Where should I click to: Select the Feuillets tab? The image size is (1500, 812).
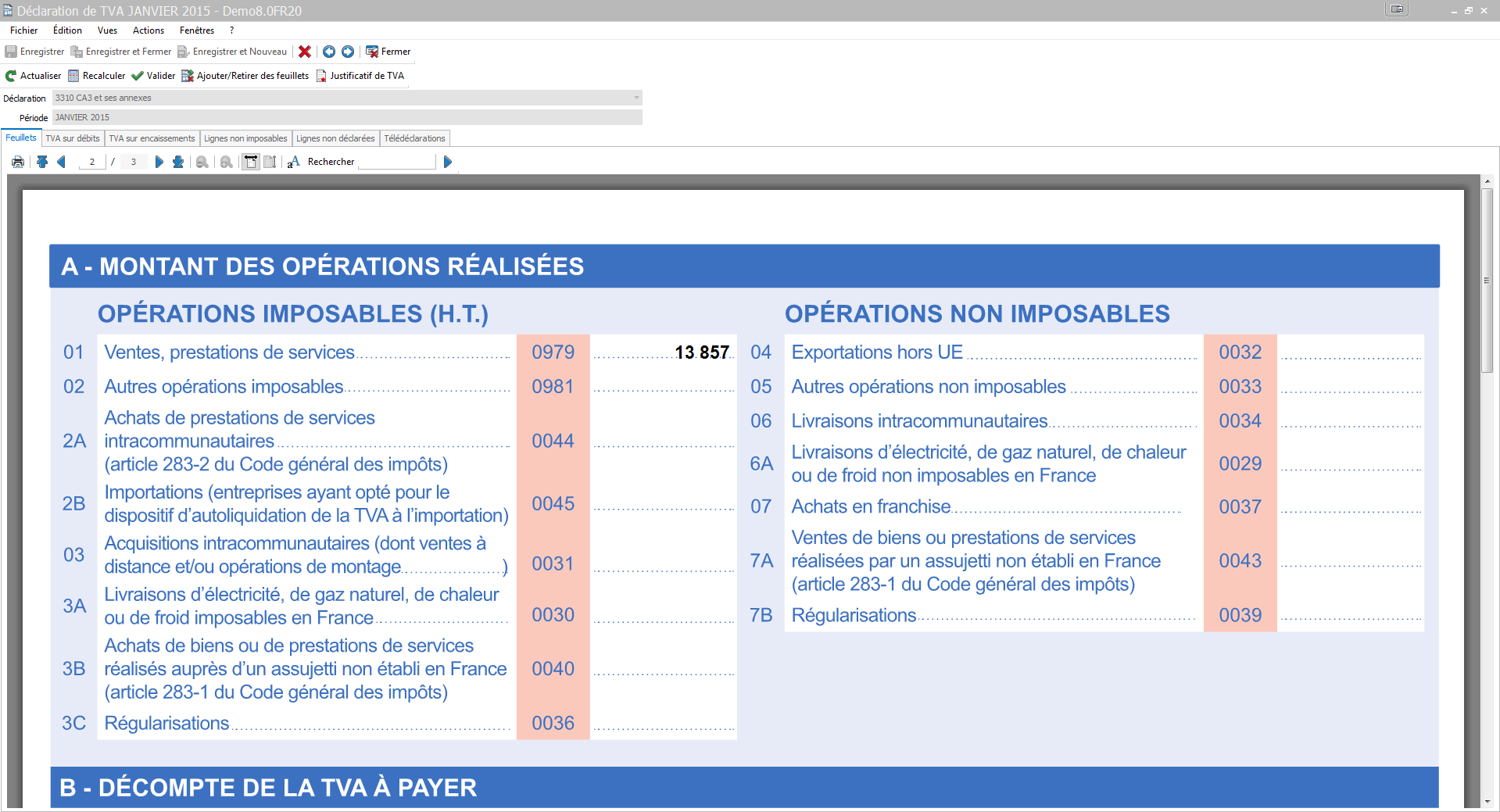pyautogui.click(x=21, y=138)
